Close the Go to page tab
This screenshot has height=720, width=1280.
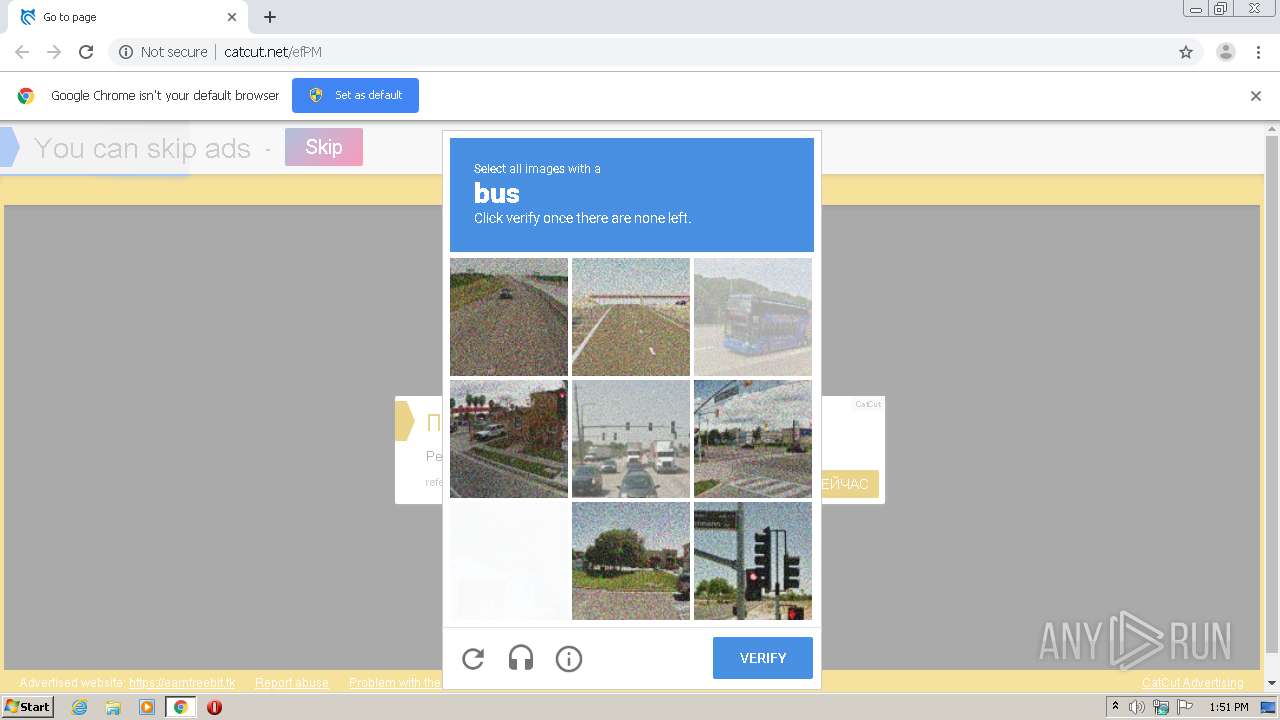pos(232,17)
